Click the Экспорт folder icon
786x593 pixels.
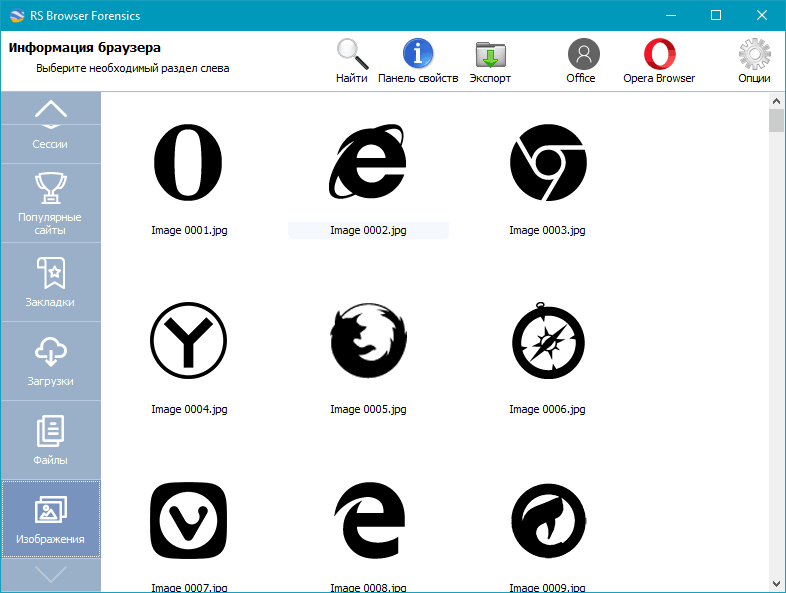point(490,54)
